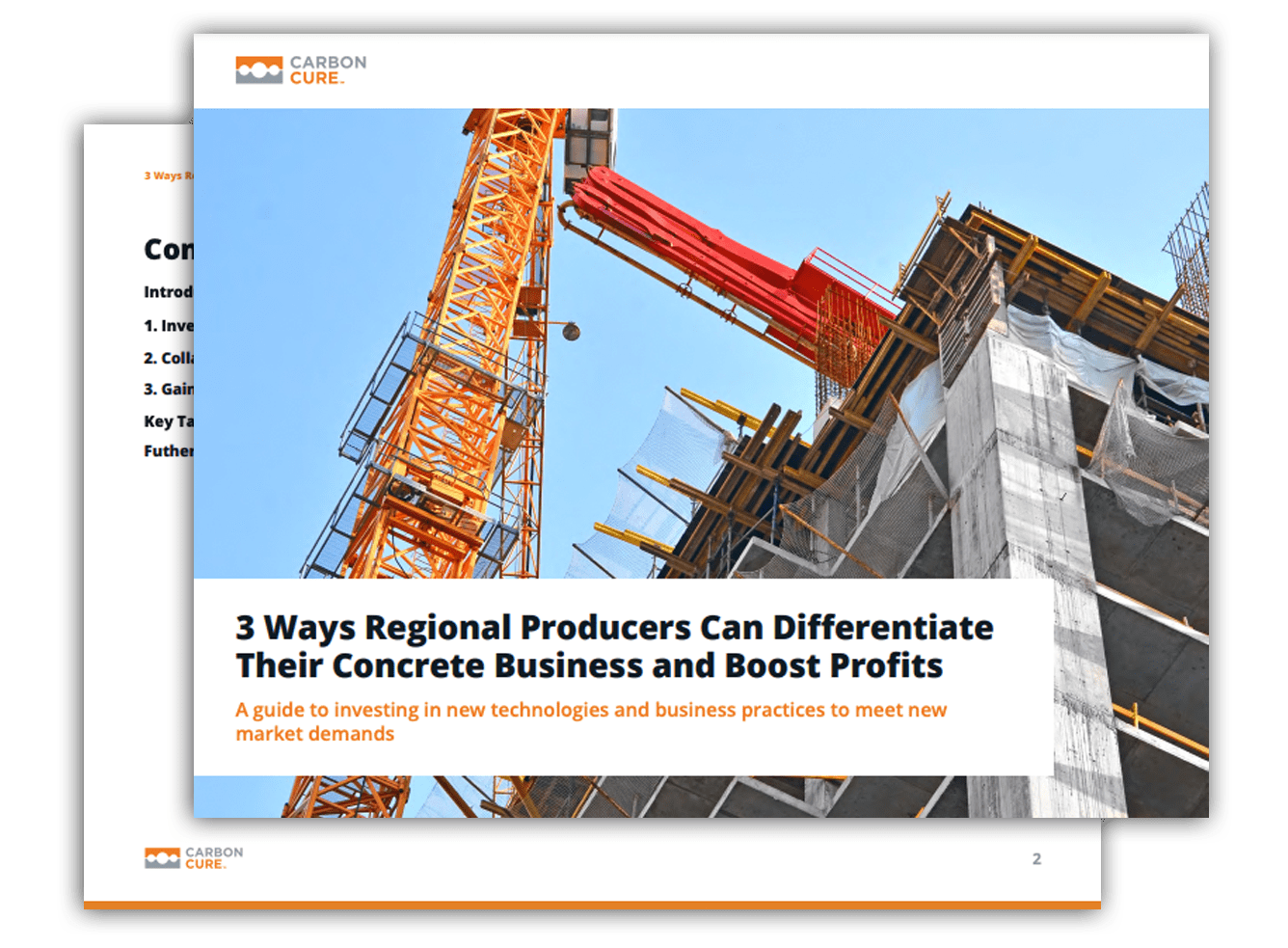Click the orange '3 Ways R' header on the back page
This screenshot has height=948, width=1288.
(x=169, y=176)
